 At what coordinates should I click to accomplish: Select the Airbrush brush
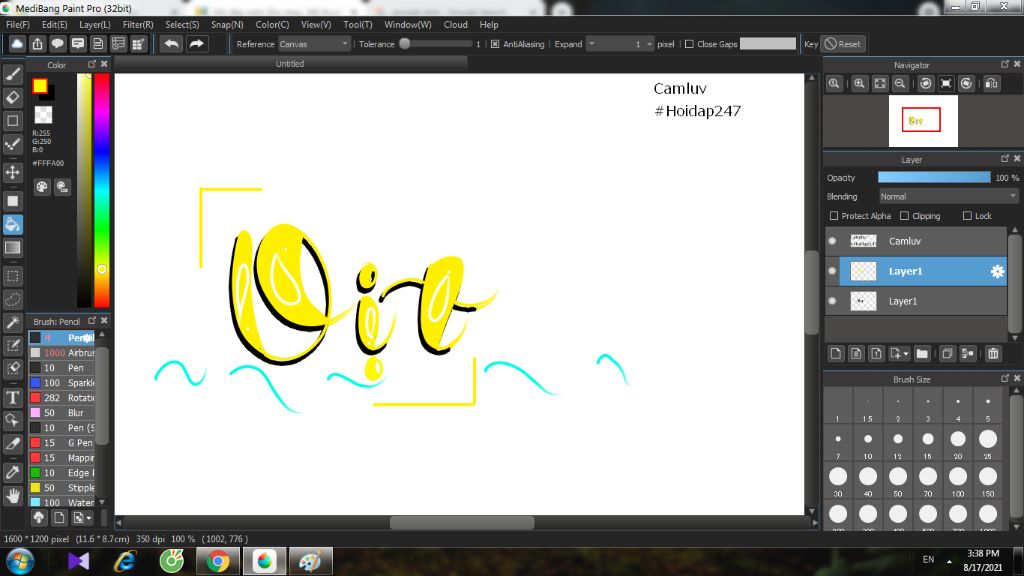coord(62,353)
